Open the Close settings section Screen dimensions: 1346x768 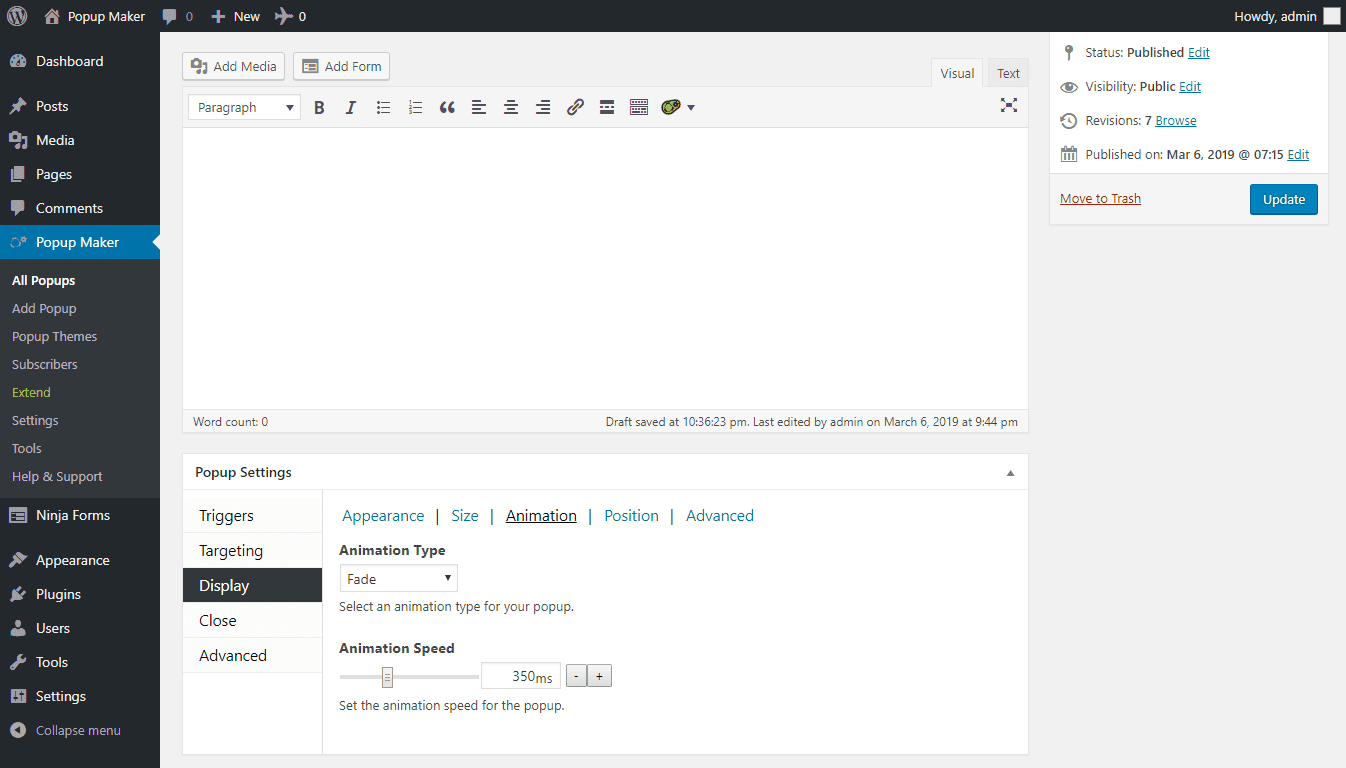click(x=252, y=621)
